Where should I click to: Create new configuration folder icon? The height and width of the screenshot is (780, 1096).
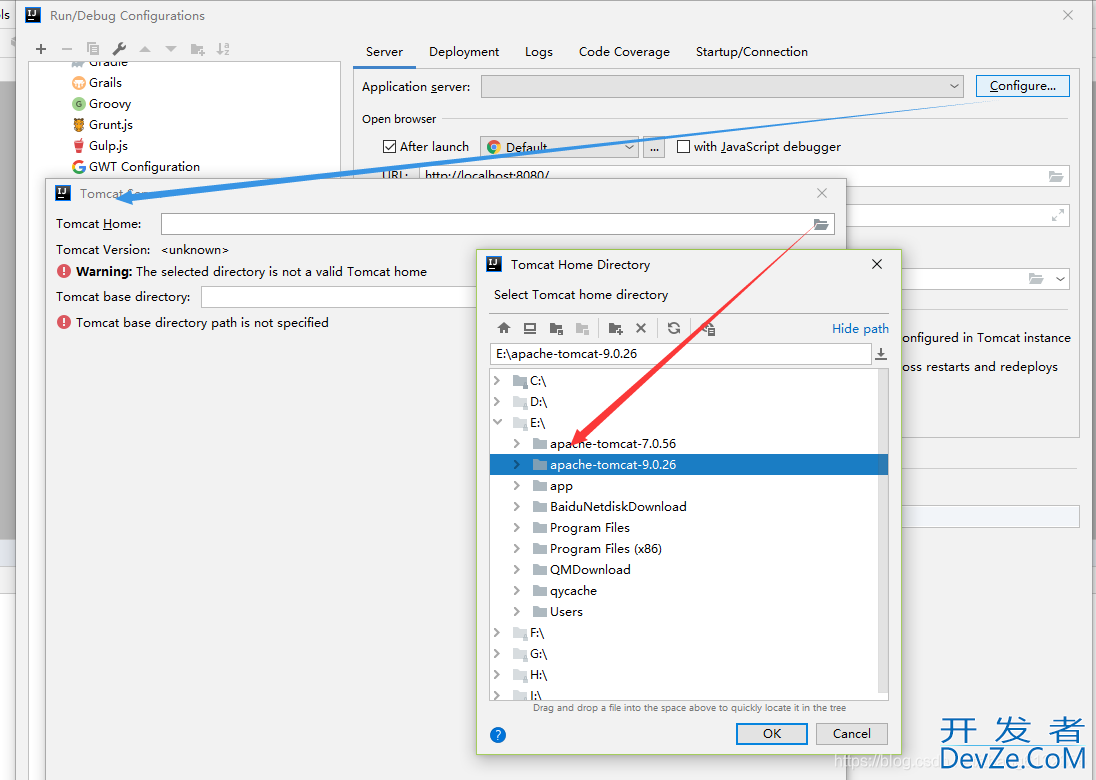tap(198, 49)
